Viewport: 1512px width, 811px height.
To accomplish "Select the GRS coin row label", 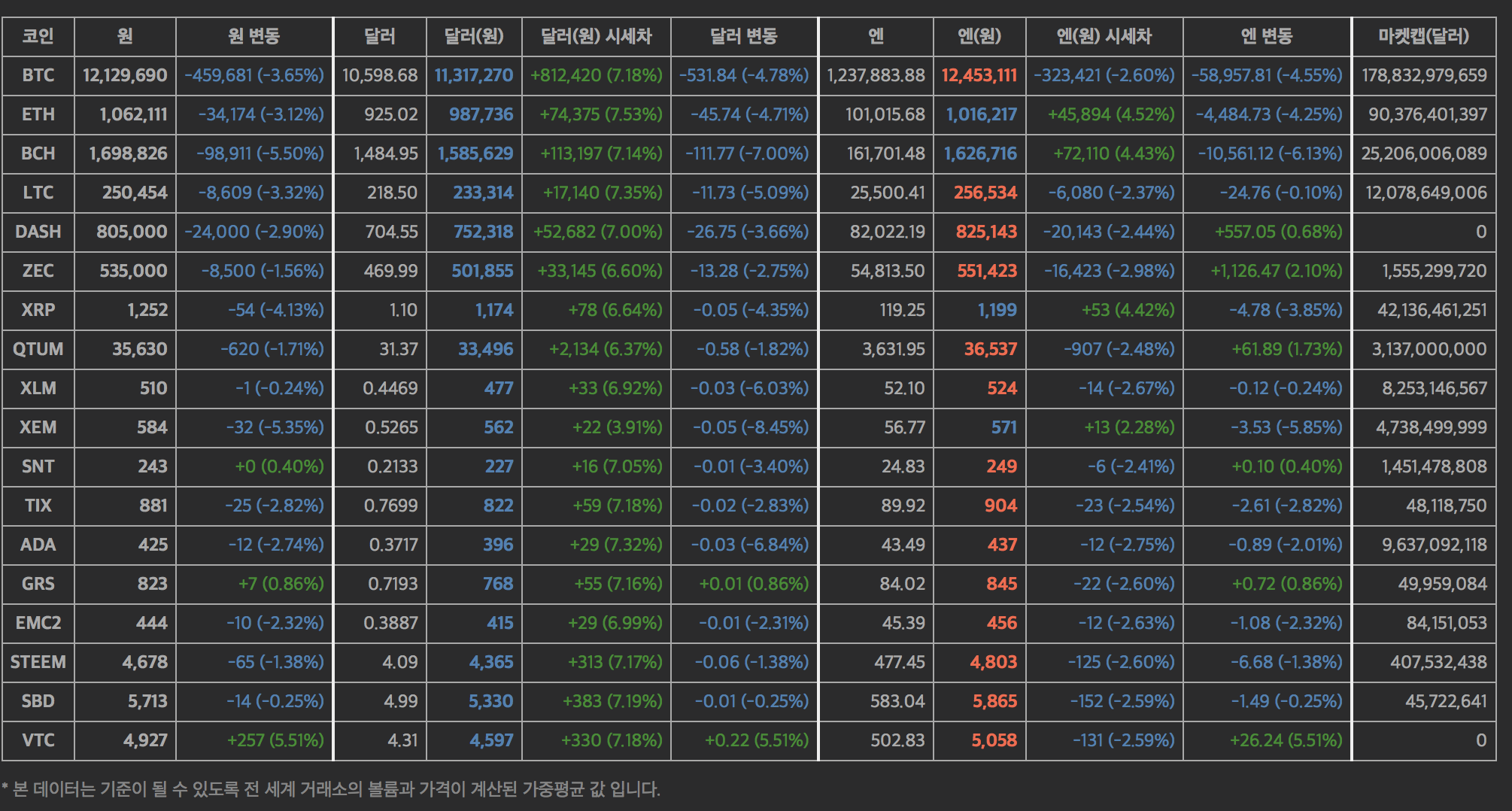I will coord(38,584).
